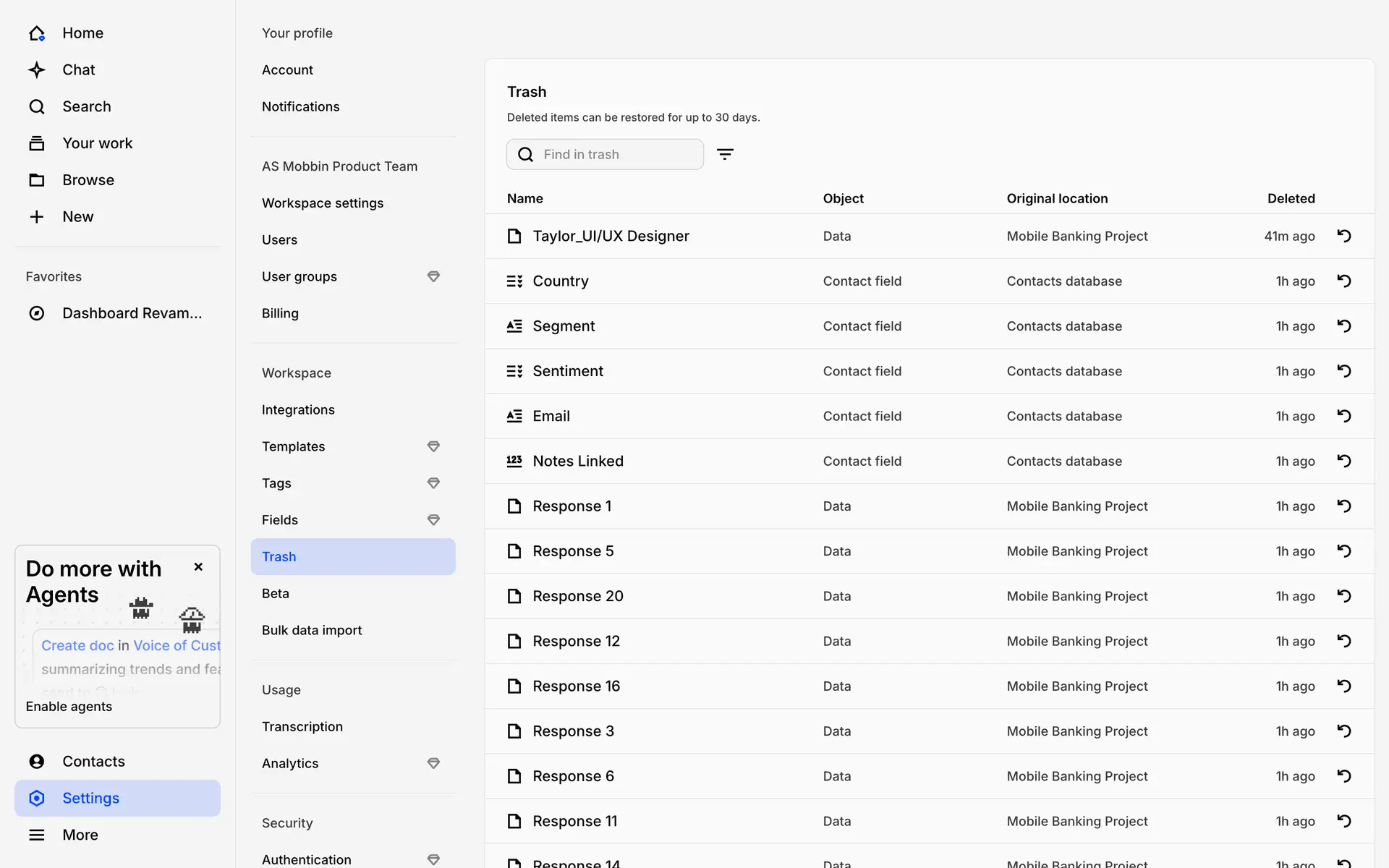Sort by the Deleted column header
1389x868 pixels.
[x=1291, y=198]
